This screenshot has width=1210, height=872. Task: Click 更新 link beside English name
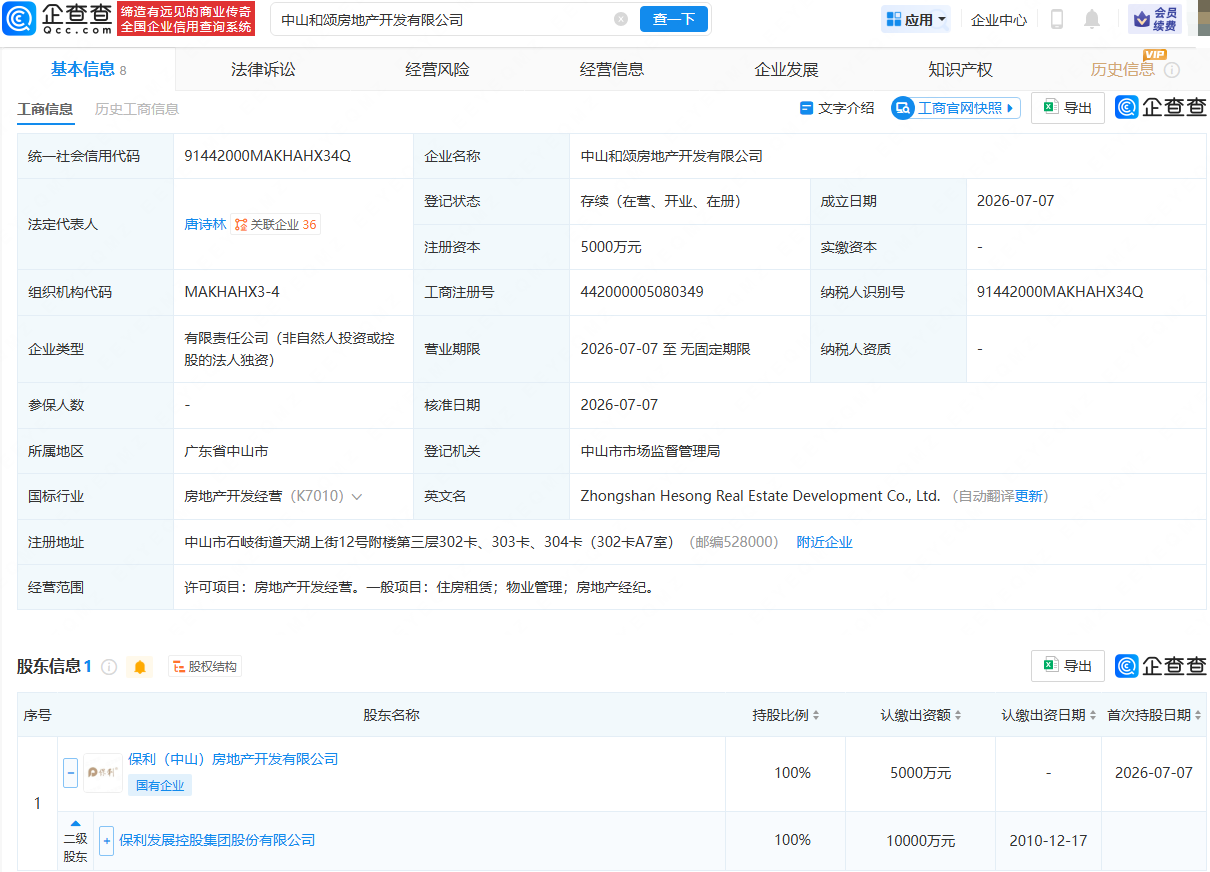pyautogui.click(x=1028, y=496)
